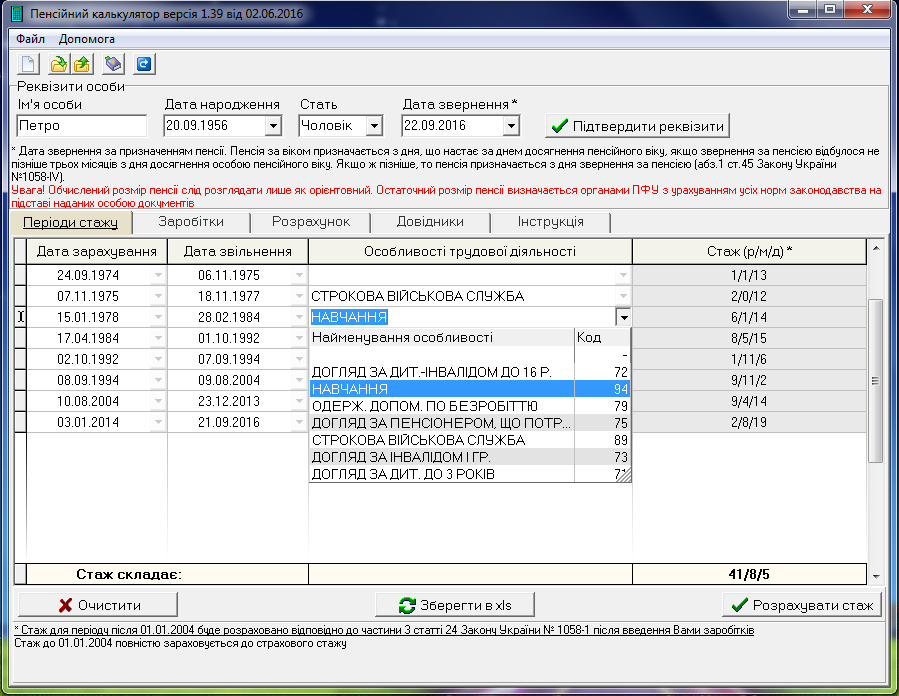Click the new blank document toolbar icon
Screen dimensions: 899x696
(x=29, y=64)
